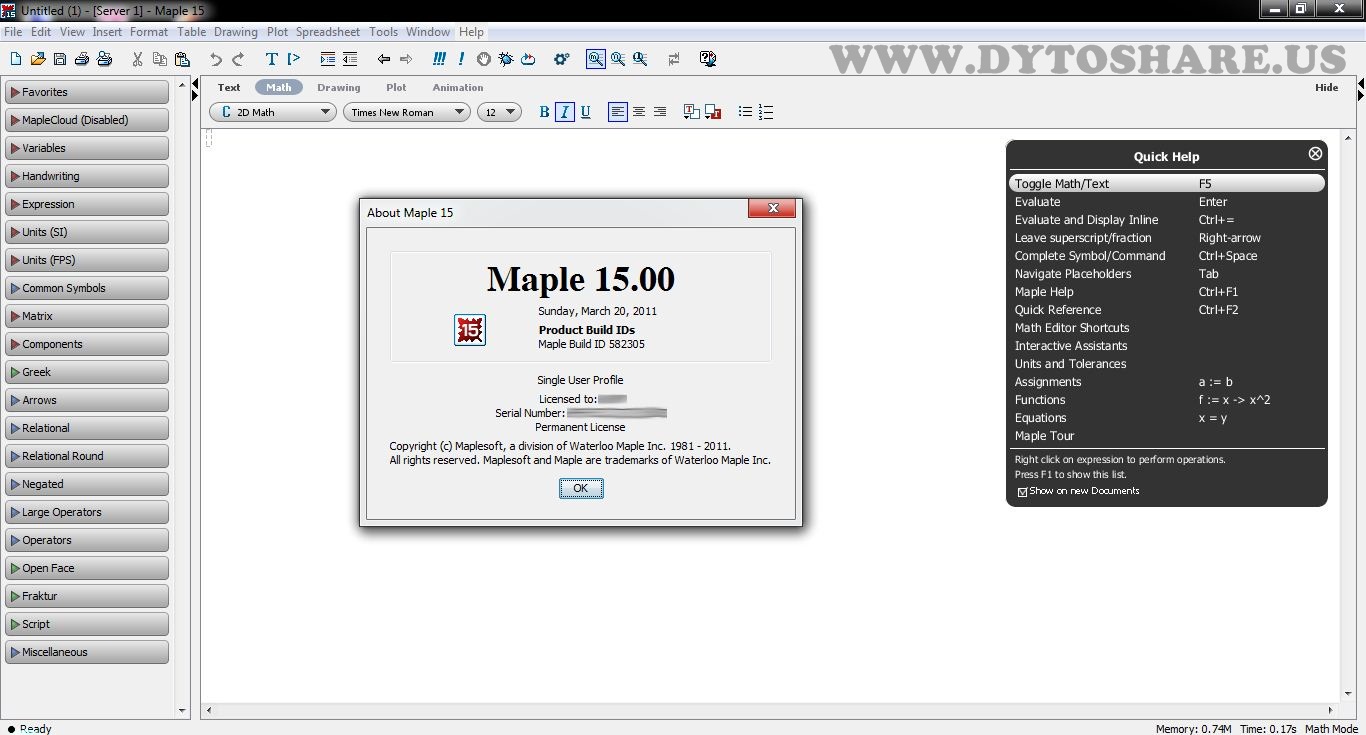Click Hide to collapse context bar
The width and height of the screenshot is (1366, 735).
point(1326,87)
